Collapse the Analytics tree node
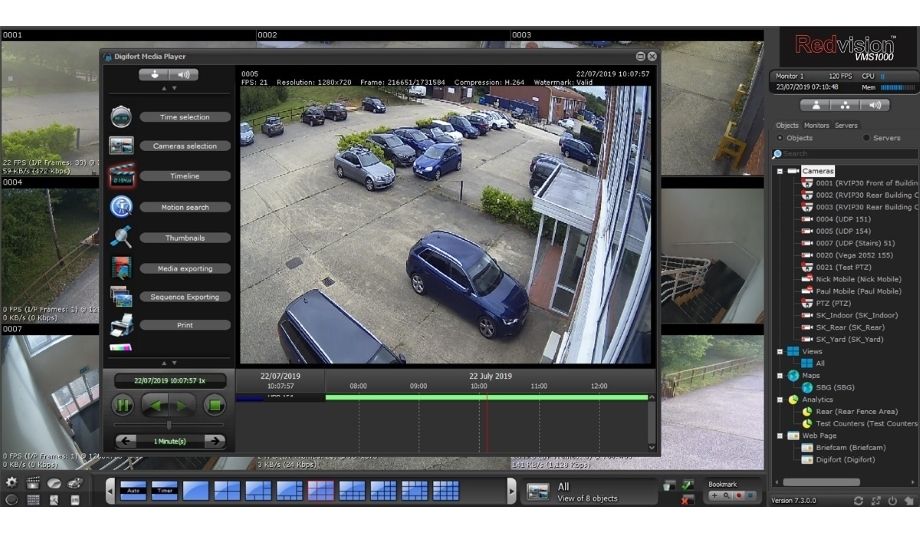 tap(780, 399)
